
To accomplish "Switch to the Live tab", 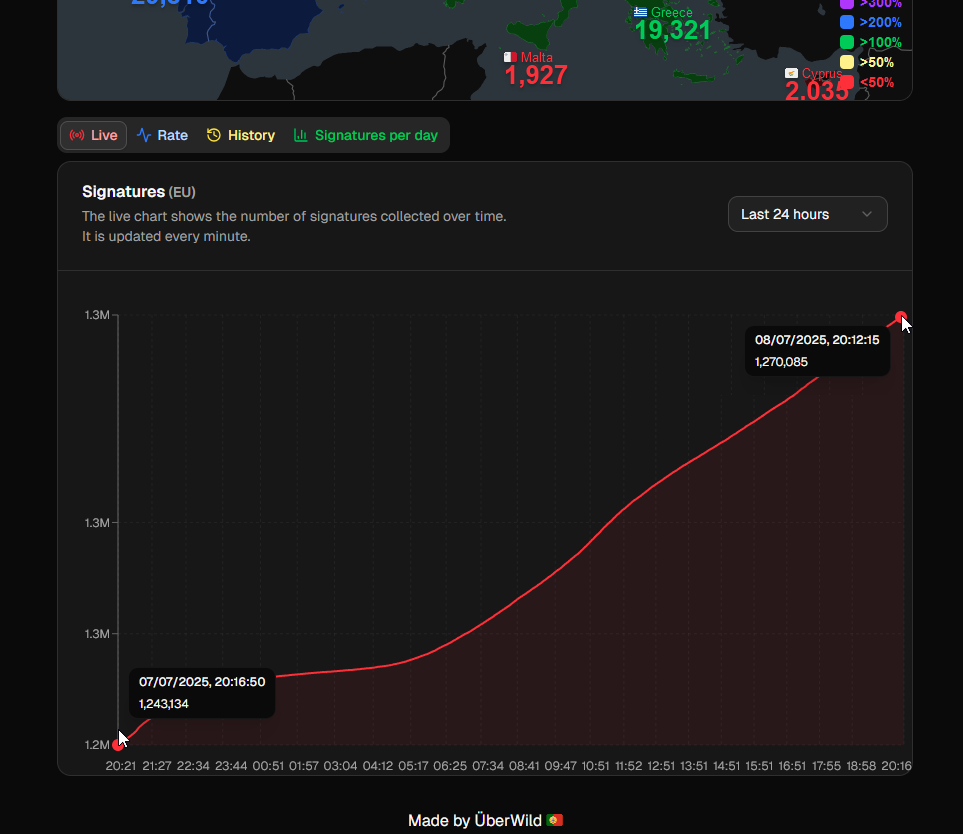I will pyautogui.click(x=93, y=135).
